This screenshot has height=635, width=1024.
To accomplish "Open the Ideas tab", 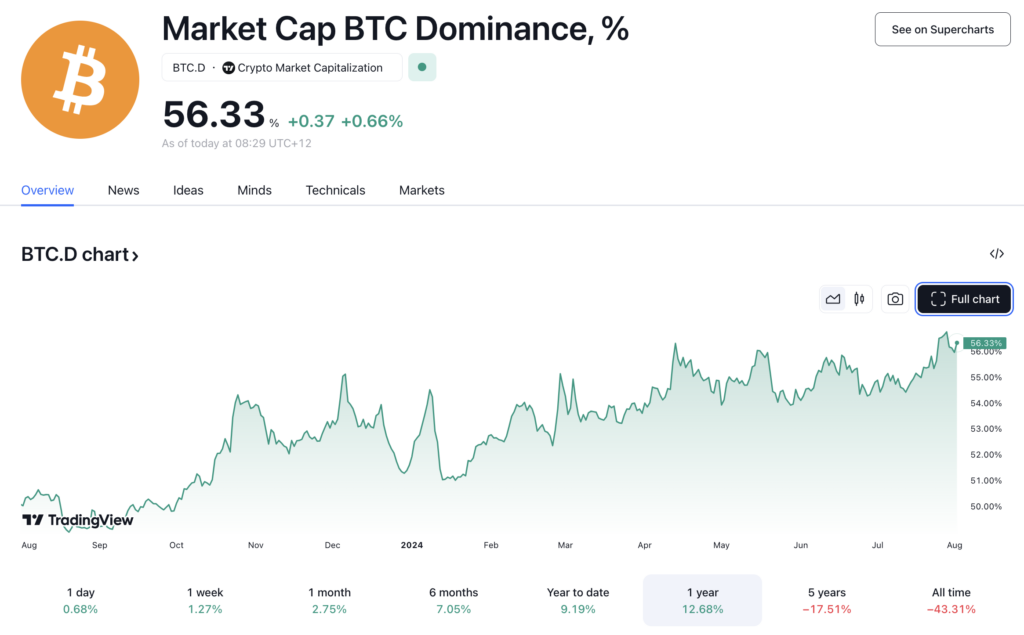I will 188,190.
